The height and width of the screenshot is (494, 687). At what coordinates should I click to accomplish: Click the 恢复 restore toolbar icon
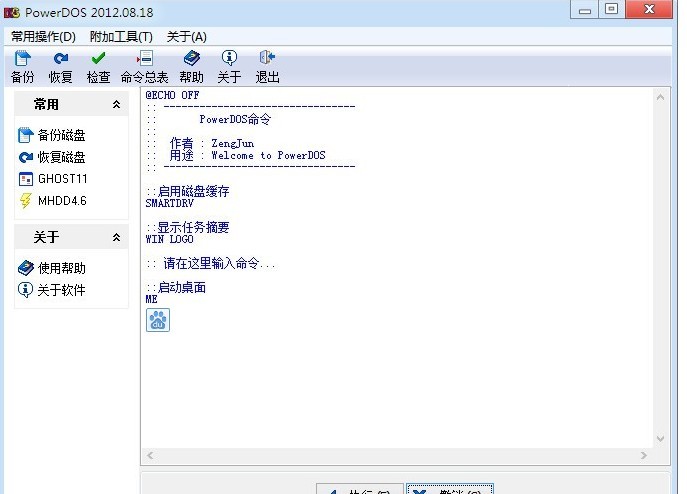coord(60,58)
